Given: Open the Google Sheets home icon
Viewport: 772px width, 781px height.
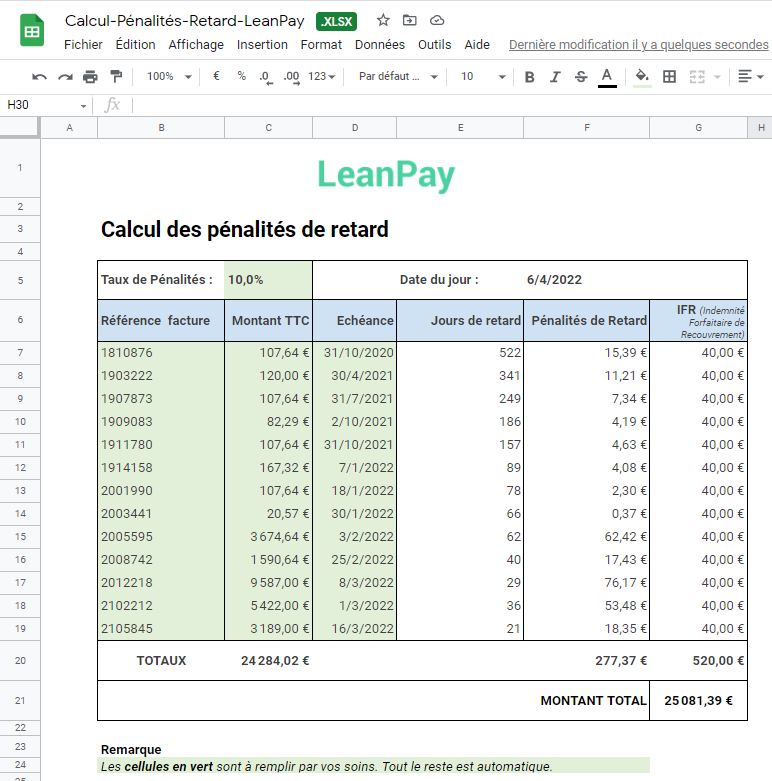Looking at the screenshot, I should tap(32, 31).
